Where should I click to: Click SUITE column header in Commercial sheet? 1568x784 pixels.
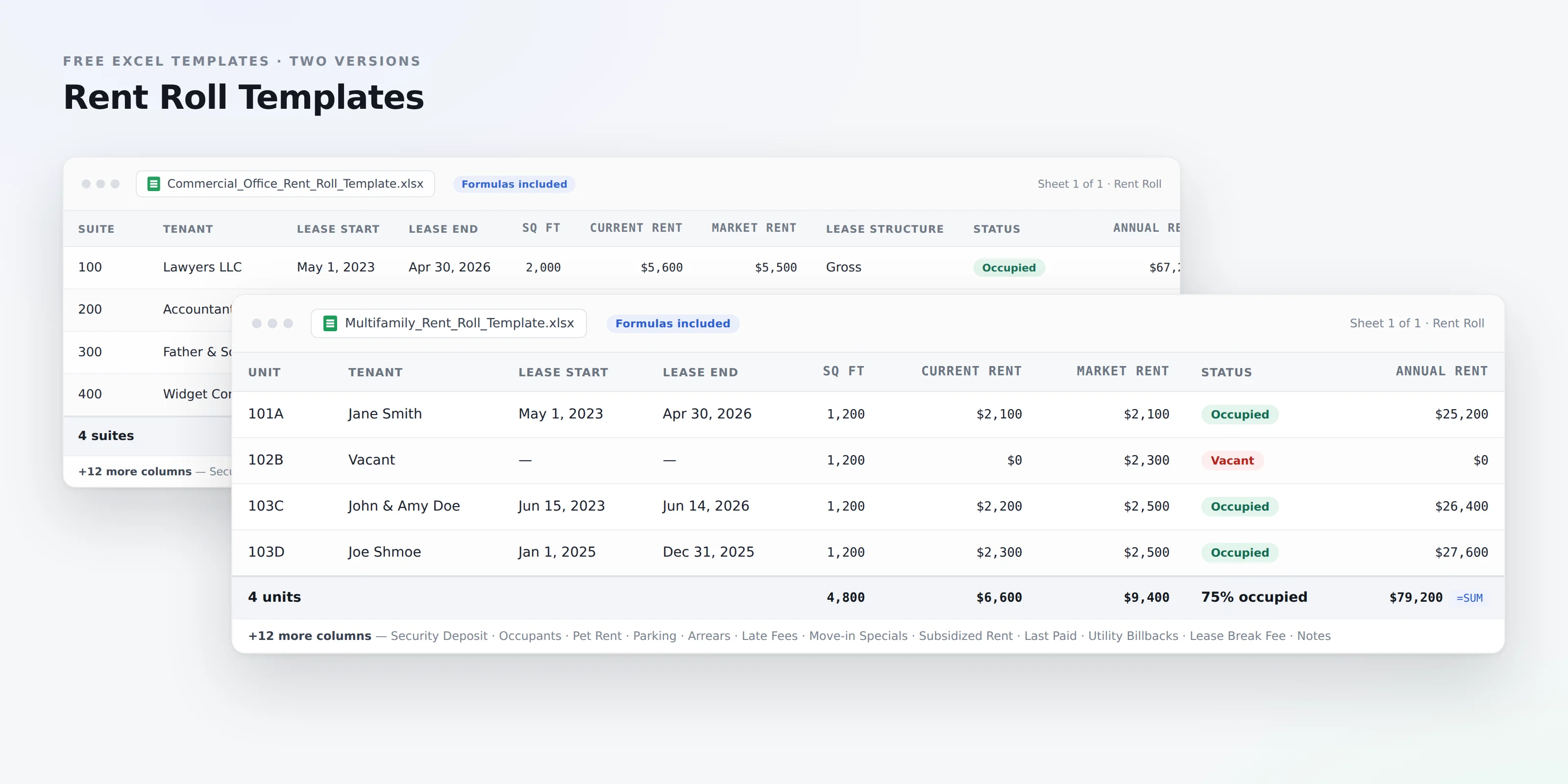pos(96,229)
